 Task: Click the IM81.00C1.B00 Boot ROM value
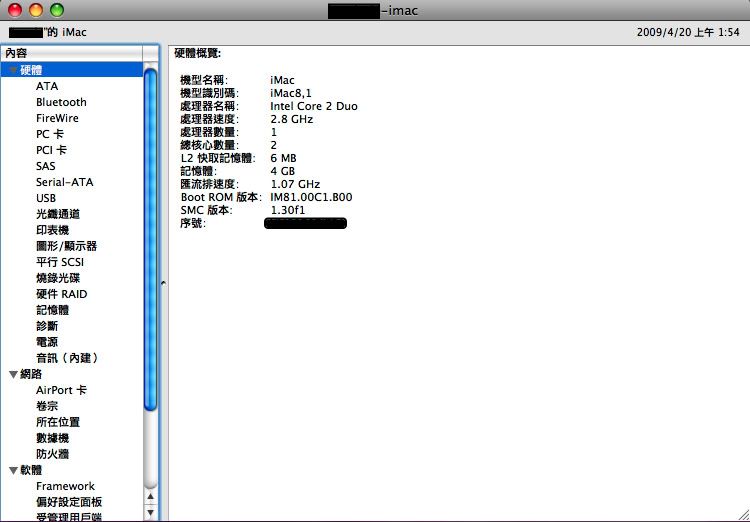tap(311, 197)
